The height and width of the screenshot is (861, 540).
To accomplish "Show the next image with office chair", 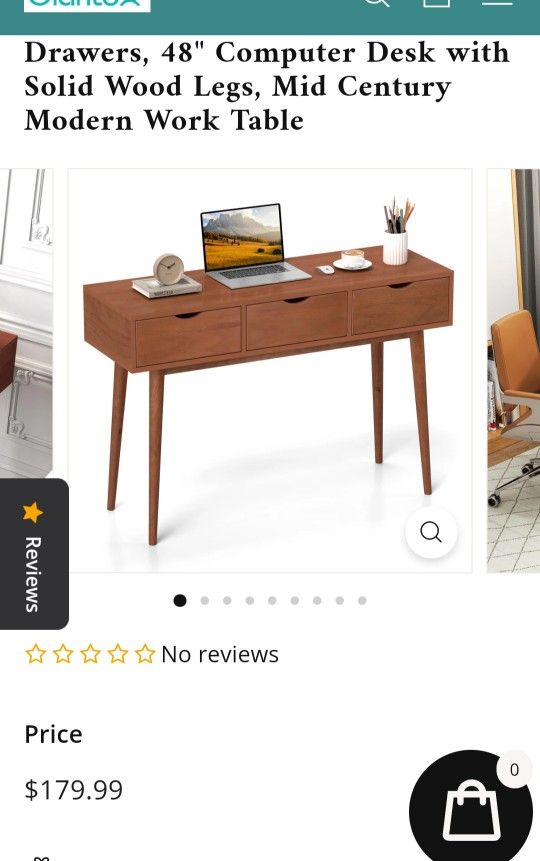I will pos(514,371).
